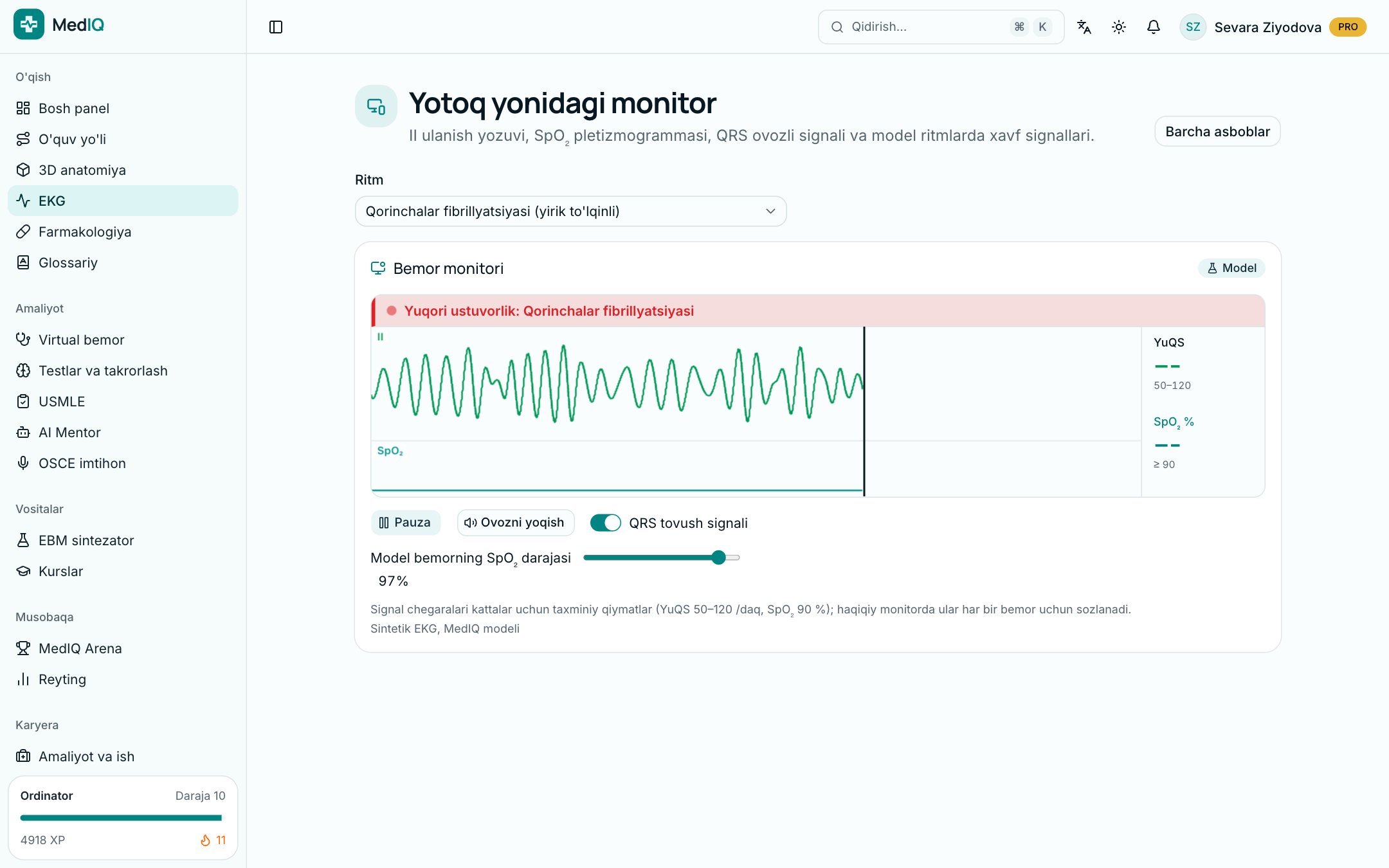Screen dimensions: 1389x868
Task: Click the Glossariy book icon
Action: (x=23, y=262)
